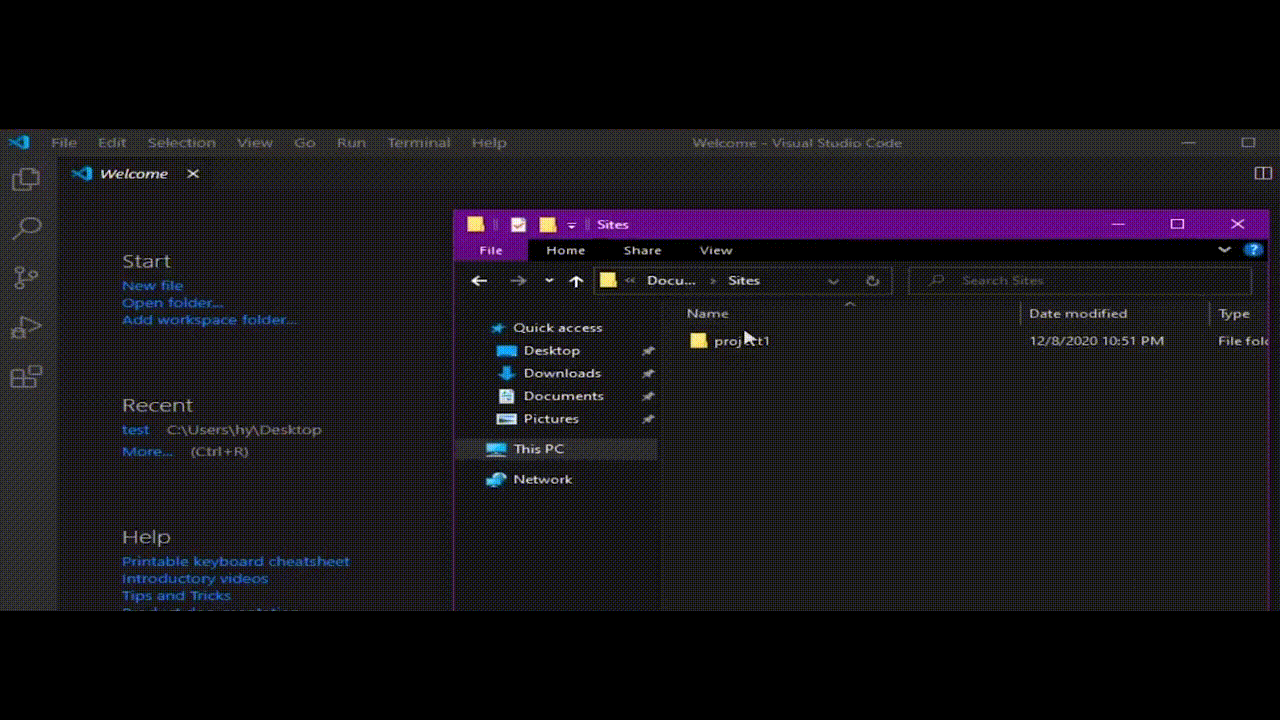Expand the File Explorer ribbon chevron
The height and width of the screenshot is (720, 1280).
click(x=1224, y=250)
